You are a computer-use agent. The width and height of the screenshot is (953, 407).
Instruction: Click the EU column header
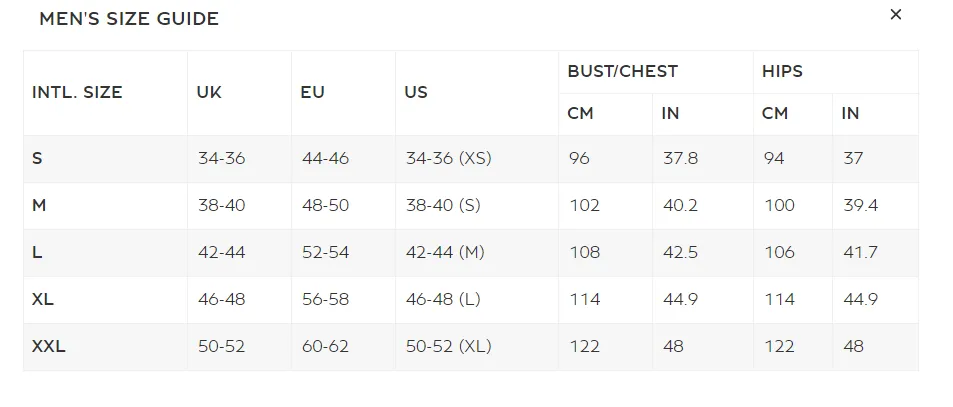coord(313,92)
